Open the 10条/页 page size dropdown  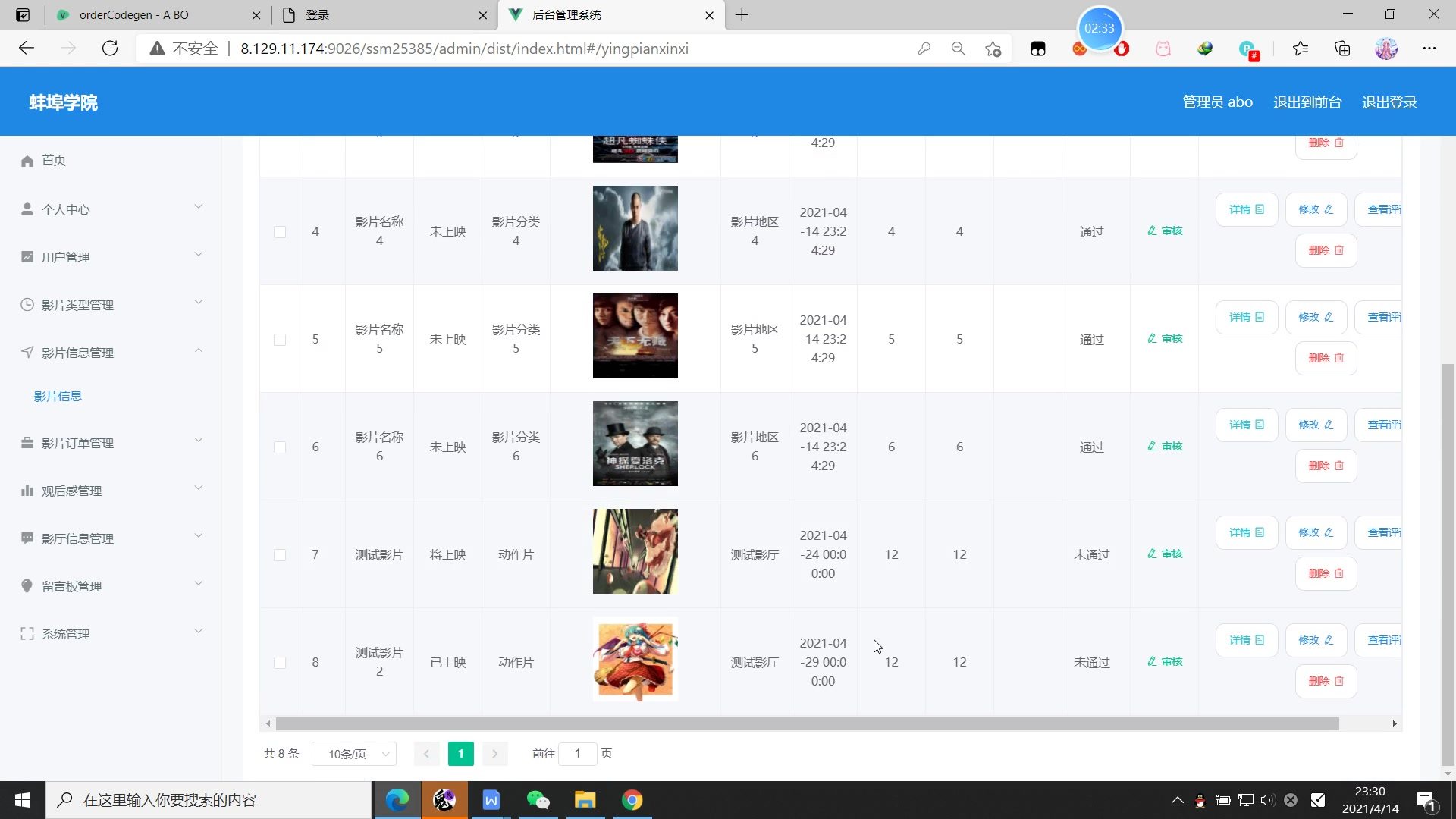(354, 754)
